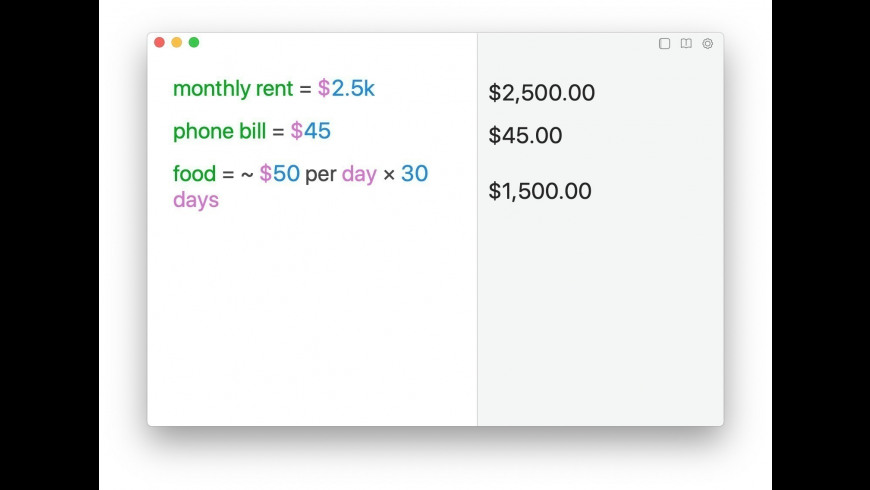Click the $50 amount on the food line
This screenshot has height=490, width=870.
tap(280, 174)
